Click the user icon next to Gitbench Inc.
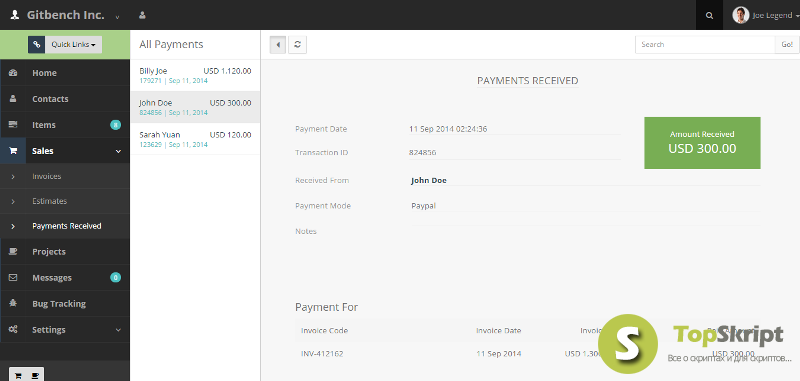Viewport: 800px width, 381px height. point(142,15)
